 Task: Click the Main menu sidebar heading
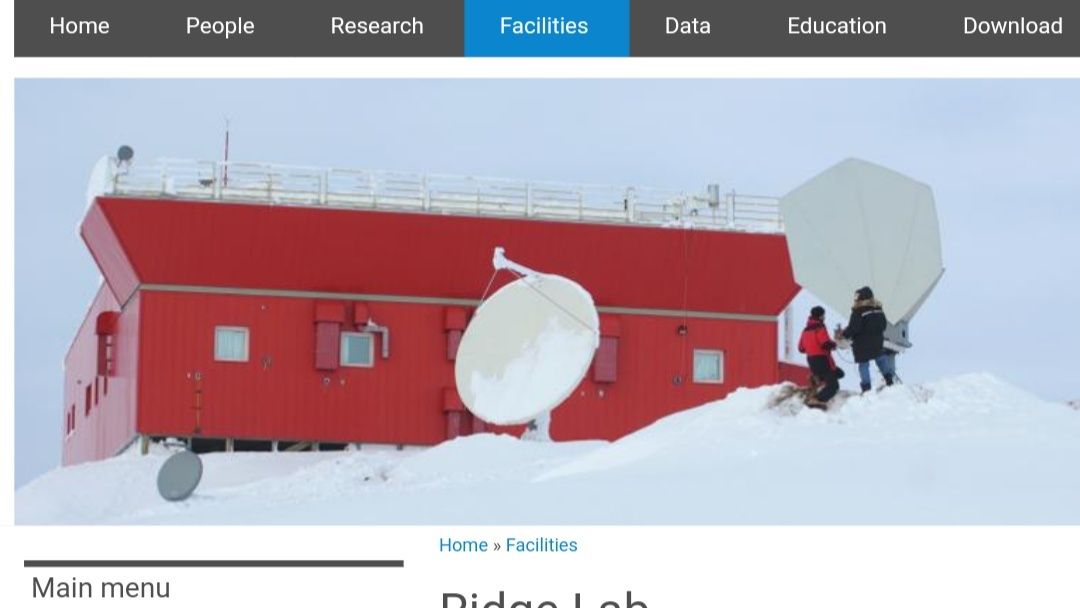101,588
